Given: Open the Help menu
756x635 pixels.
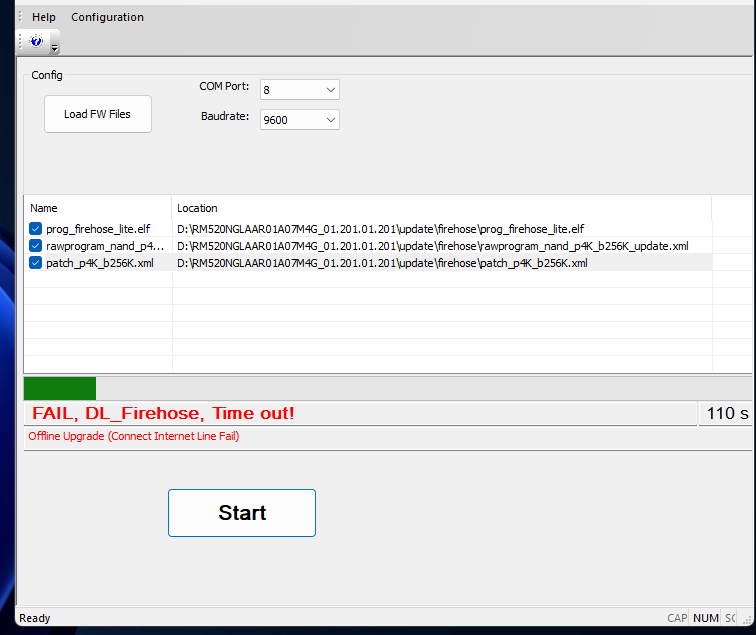Looking at the screenshot, I should 44,17.
